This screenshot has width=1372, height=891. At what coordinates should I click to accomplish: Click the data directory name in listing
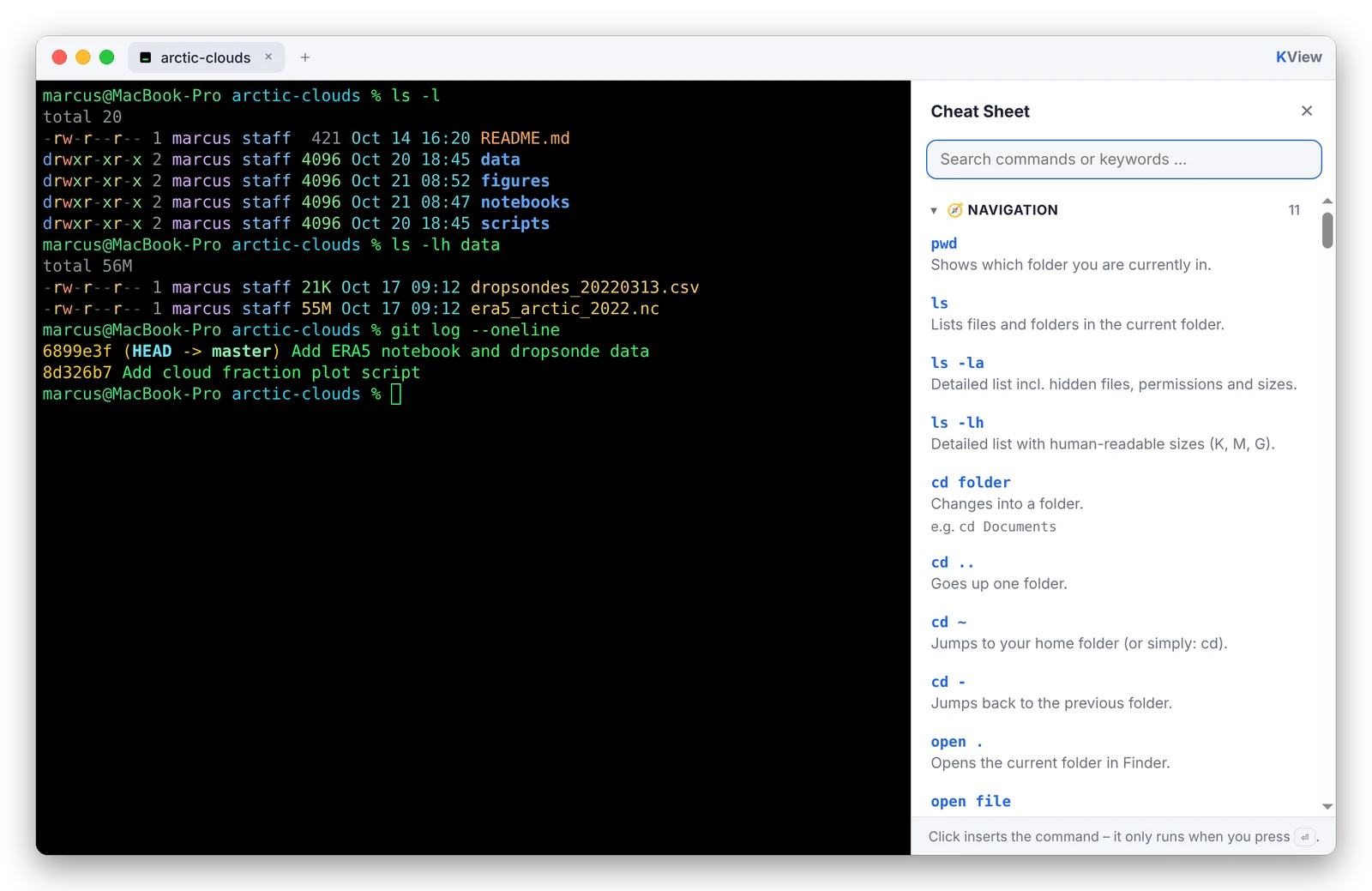point(500,160)
